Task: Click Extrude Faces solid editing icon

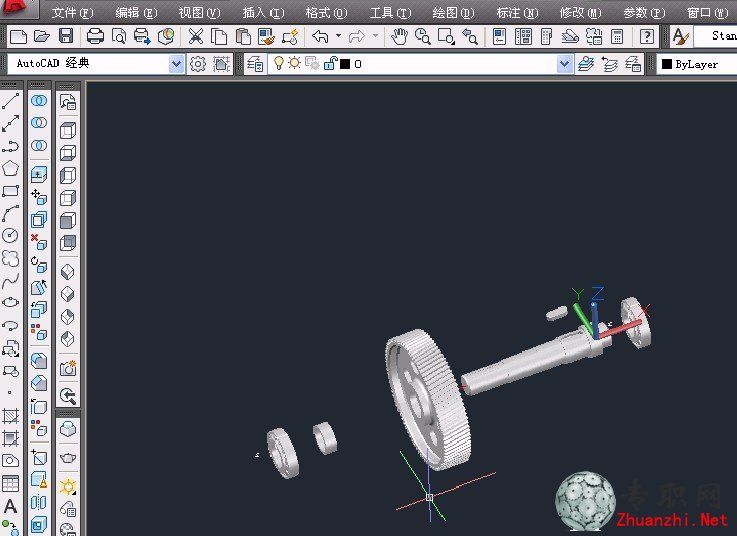Action: [39, 175]
